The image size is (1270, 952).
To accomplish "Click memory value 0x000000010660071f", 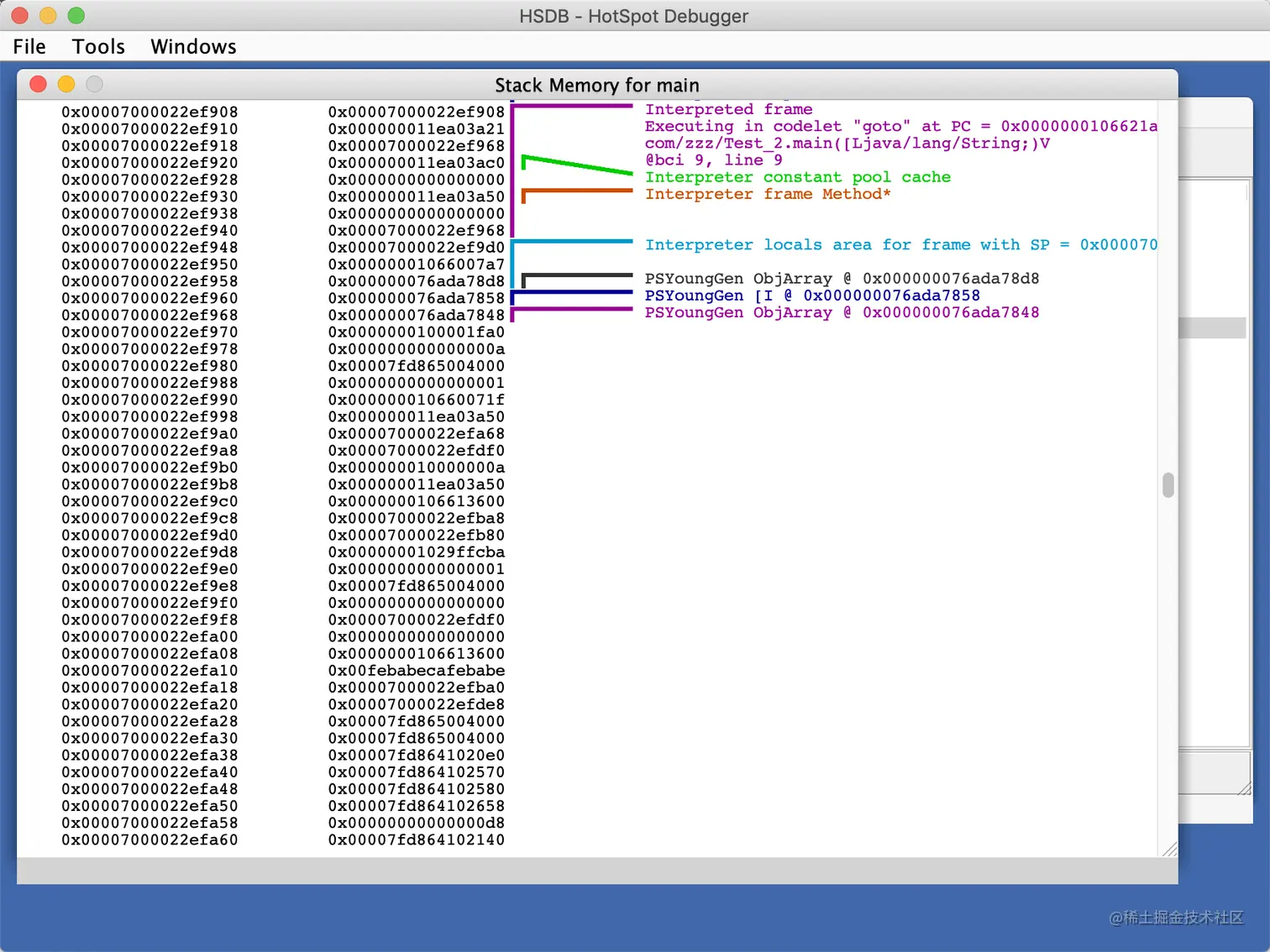I will 417,400.
